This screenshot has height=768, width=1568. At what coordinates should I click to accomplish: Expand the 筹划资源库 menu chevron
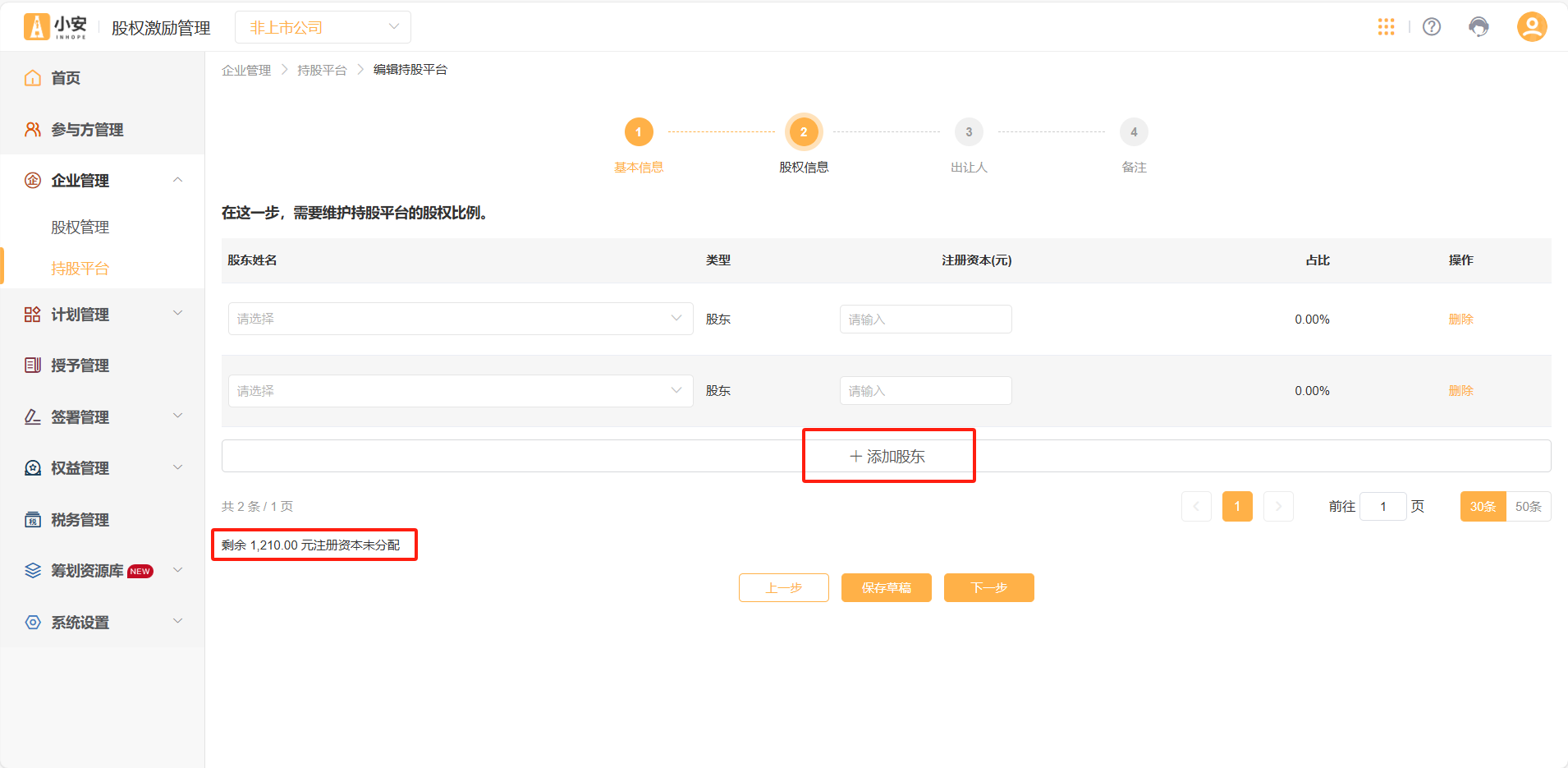point(178,570)
